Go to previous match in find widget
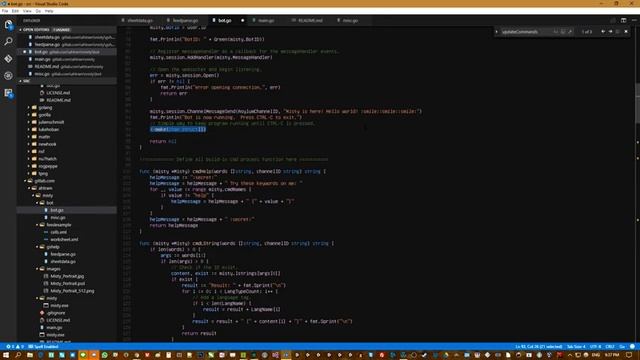Image resolution: width=640 pixels, height=360 pixels. [603, 31]
